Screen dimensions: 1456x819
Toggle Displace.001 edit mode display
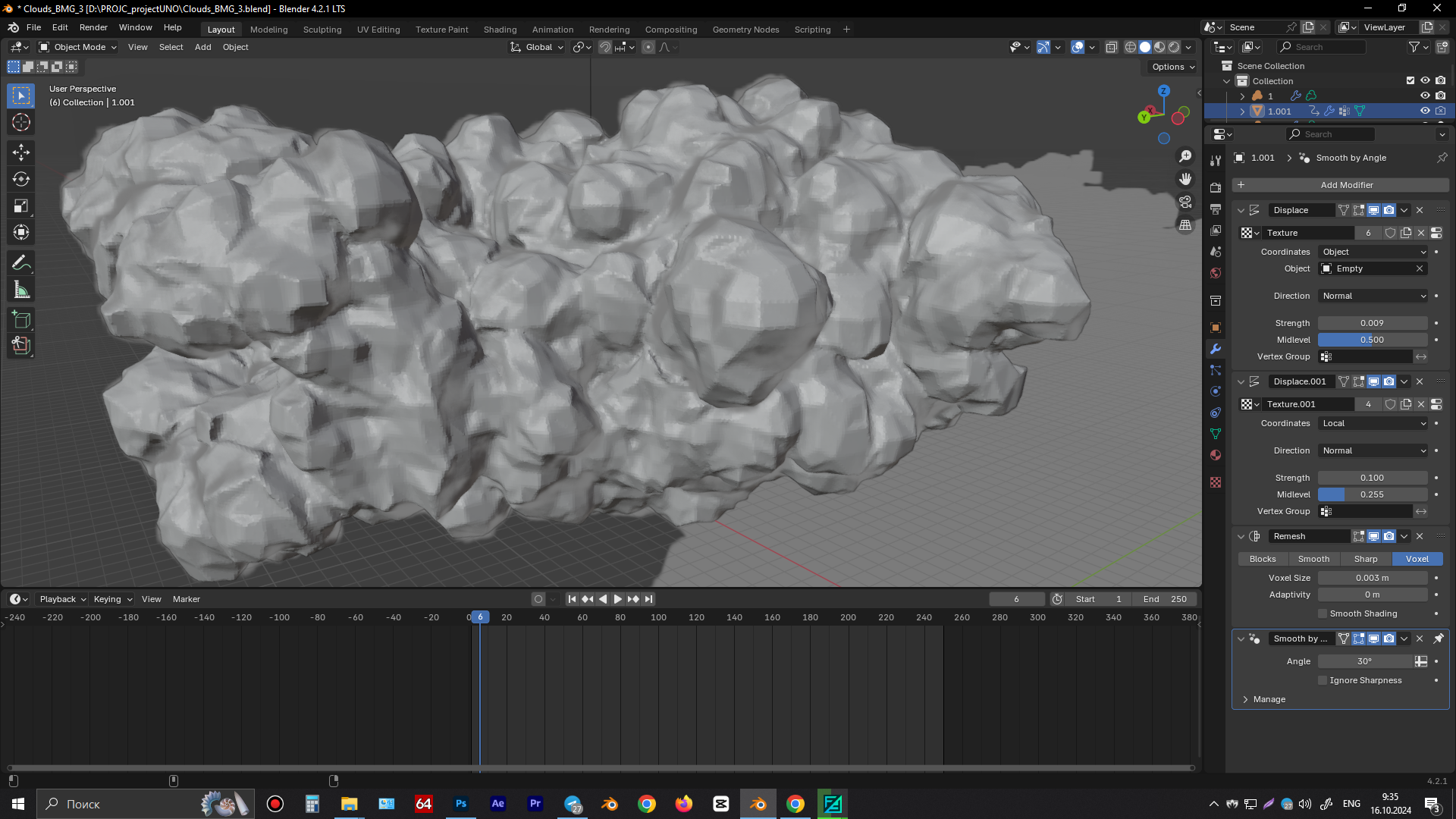coord(1358,381)
